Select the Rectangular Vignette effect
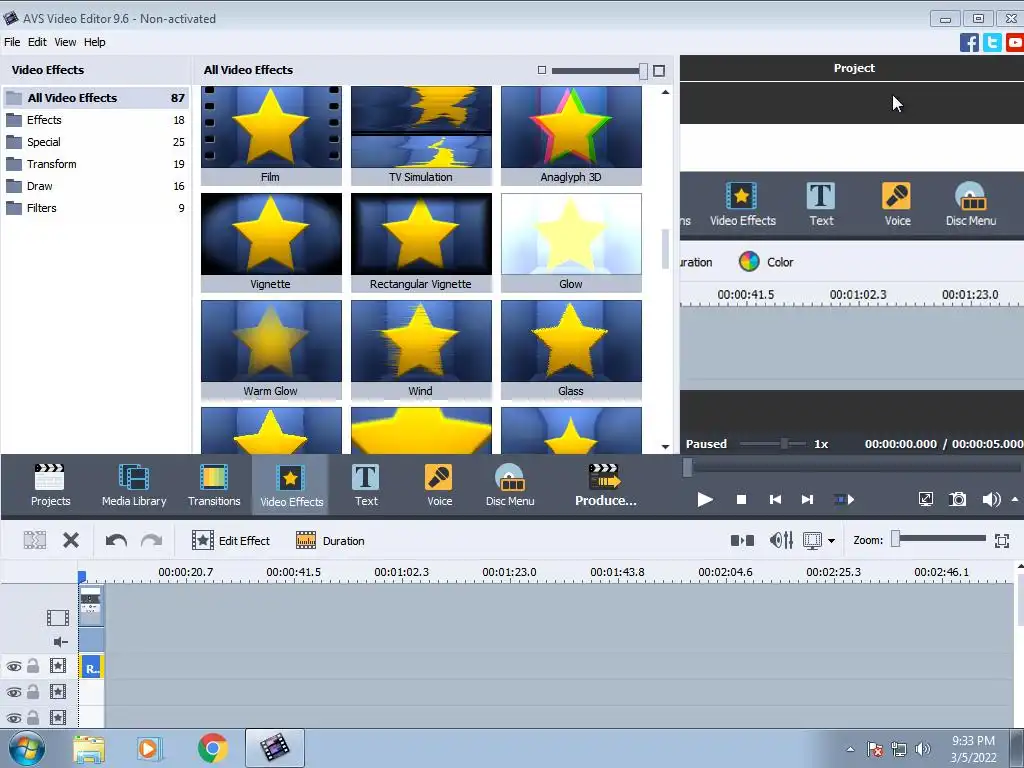 [x=421, y=242]
